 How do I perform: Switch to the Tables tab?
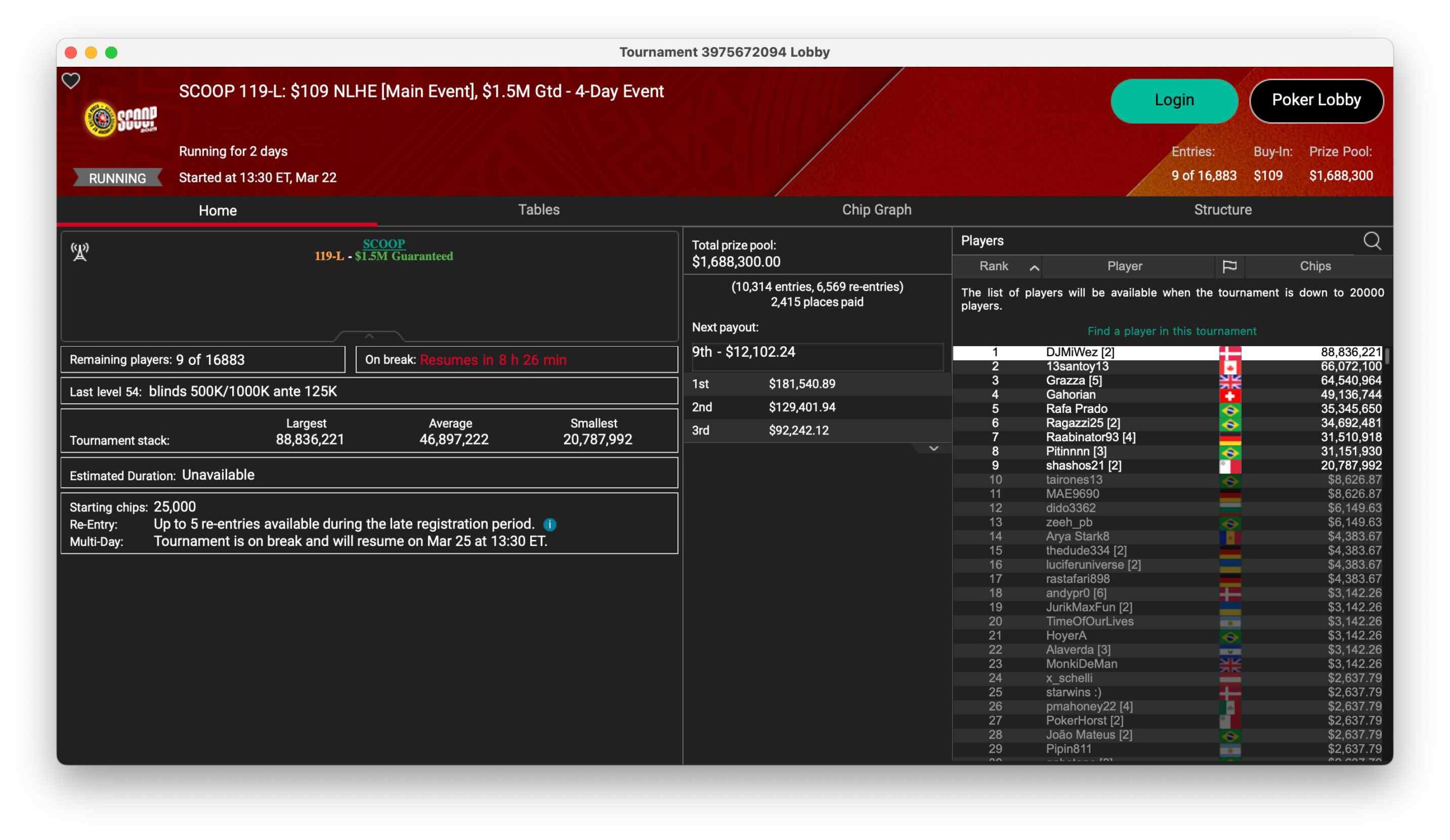(x=539, y=210)
